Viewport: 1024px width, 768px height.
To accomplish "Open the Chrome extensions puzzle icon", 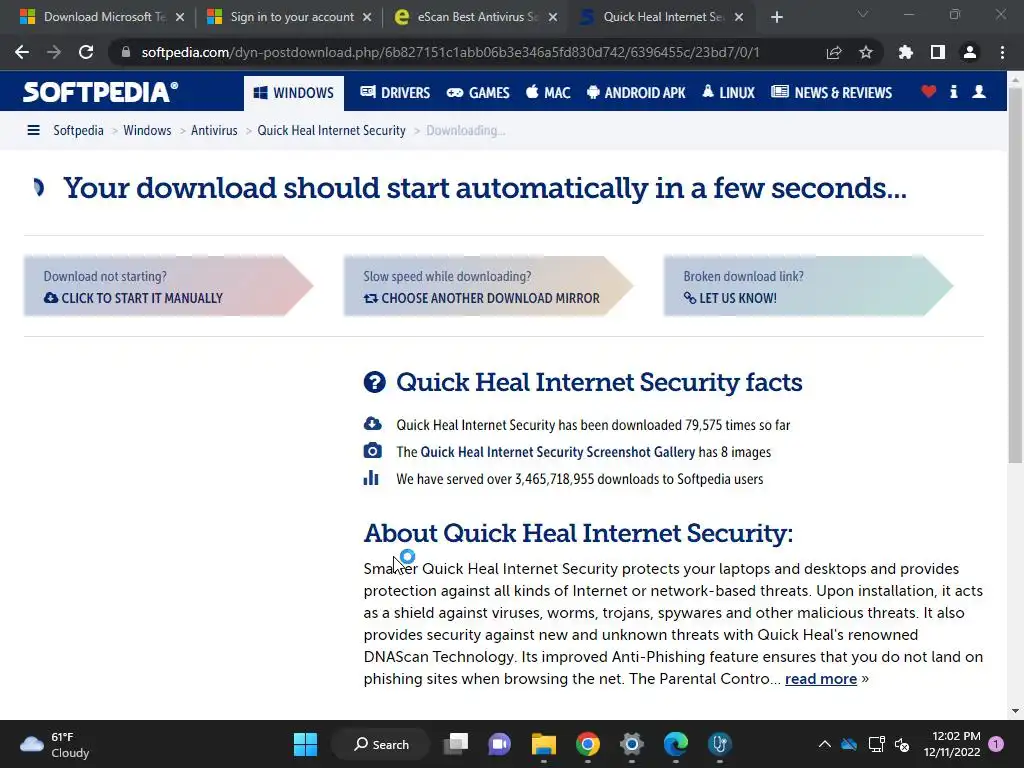I will click(905, 52).
